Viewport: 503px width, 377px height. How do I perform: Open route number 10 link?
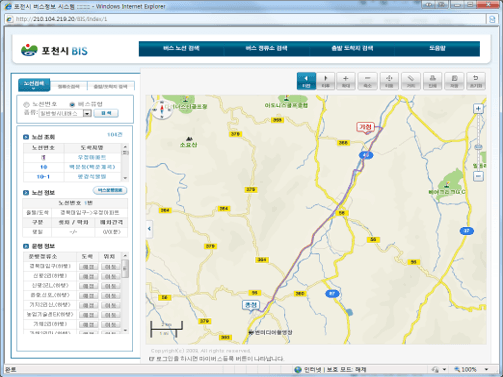click(x=44, y=167)
